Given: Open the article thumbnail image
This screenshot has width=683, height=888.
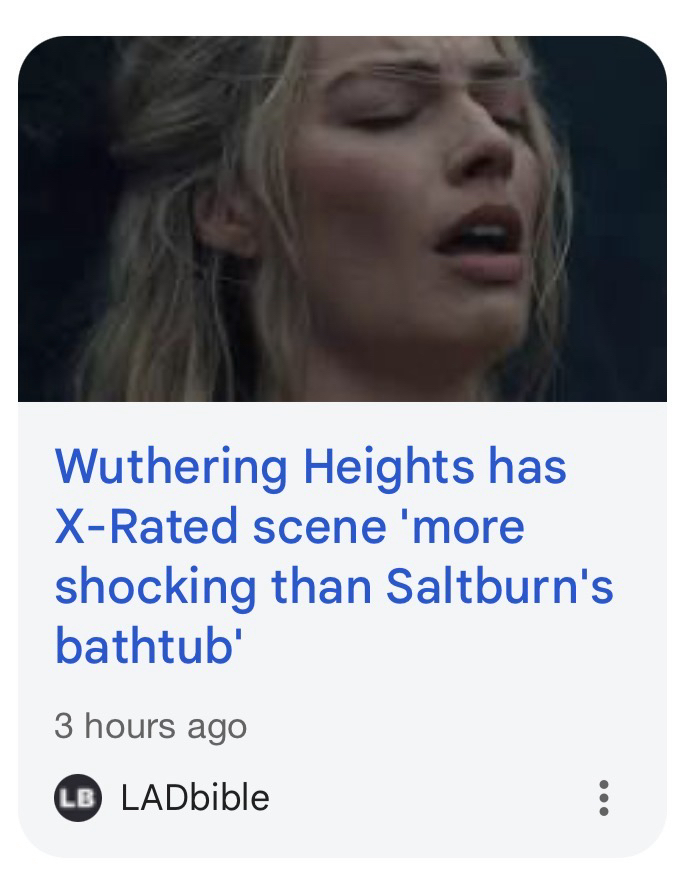Looking at the screenshot, I should 342,219.
